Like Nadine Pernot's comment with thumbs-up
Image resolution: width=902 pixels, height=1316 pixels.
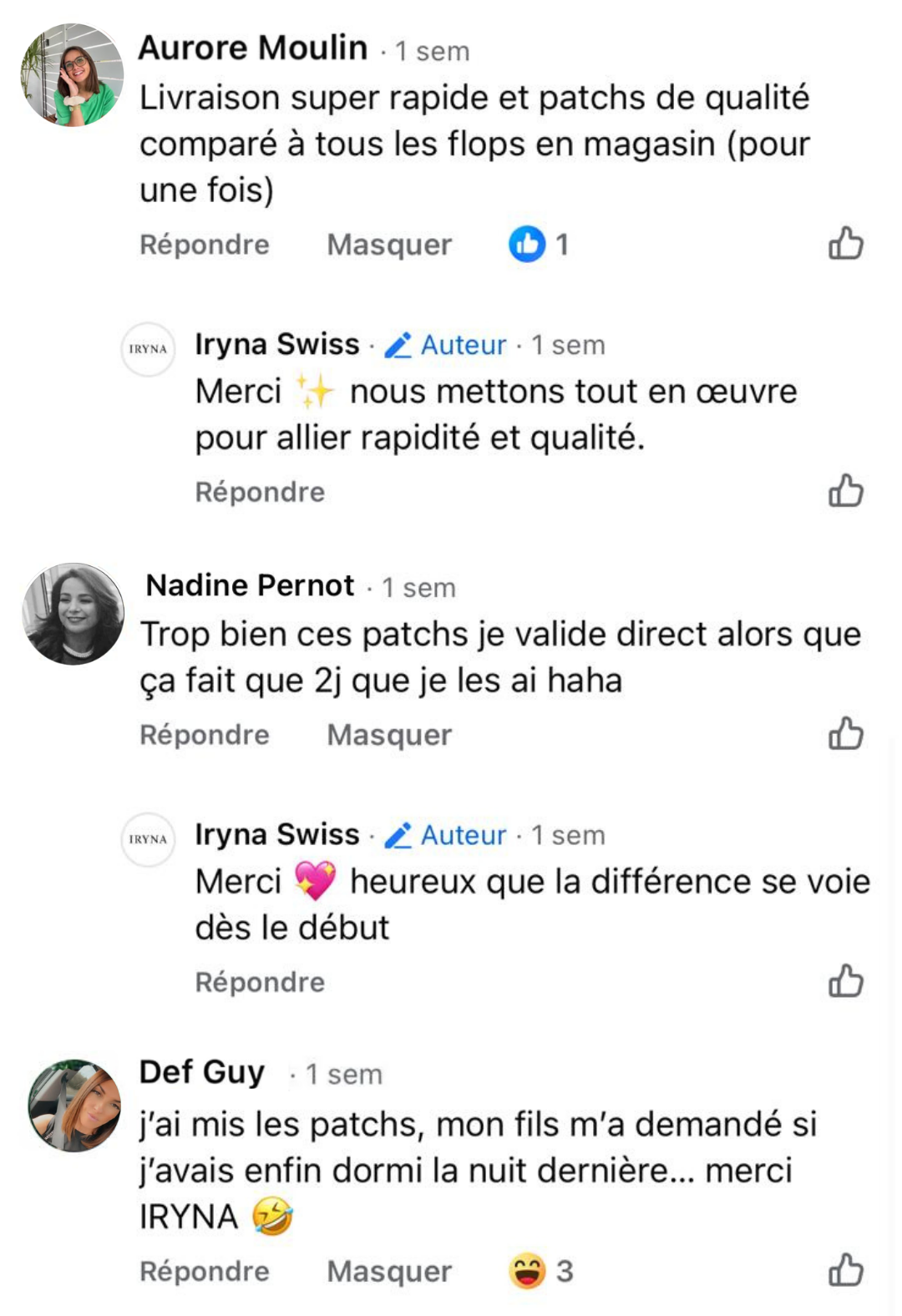(845, 734)
